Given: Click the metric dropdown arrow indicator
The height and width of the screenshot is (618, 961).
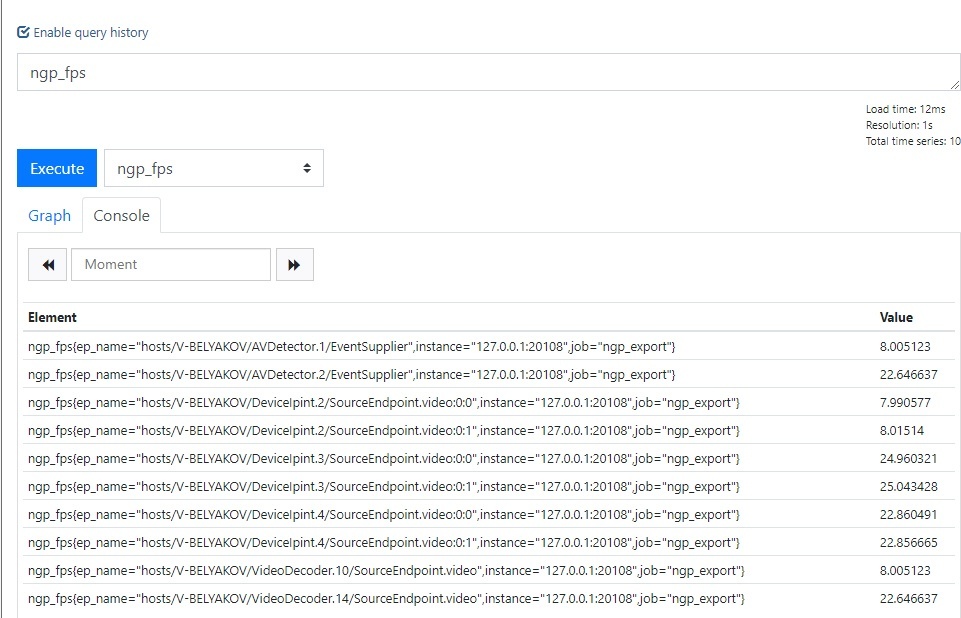Looking at the screenshot, I should tap(307, 169).
